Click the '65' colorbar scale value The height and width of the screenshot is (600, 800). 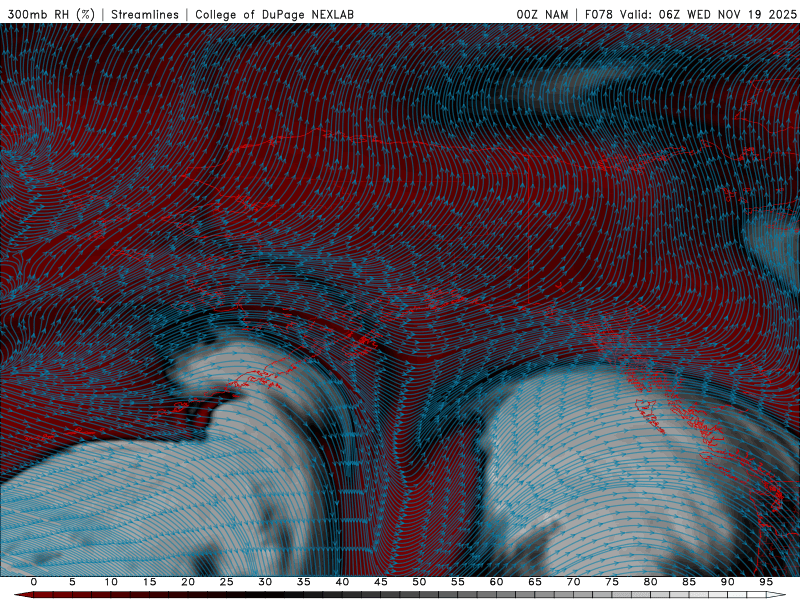(535, 582)
